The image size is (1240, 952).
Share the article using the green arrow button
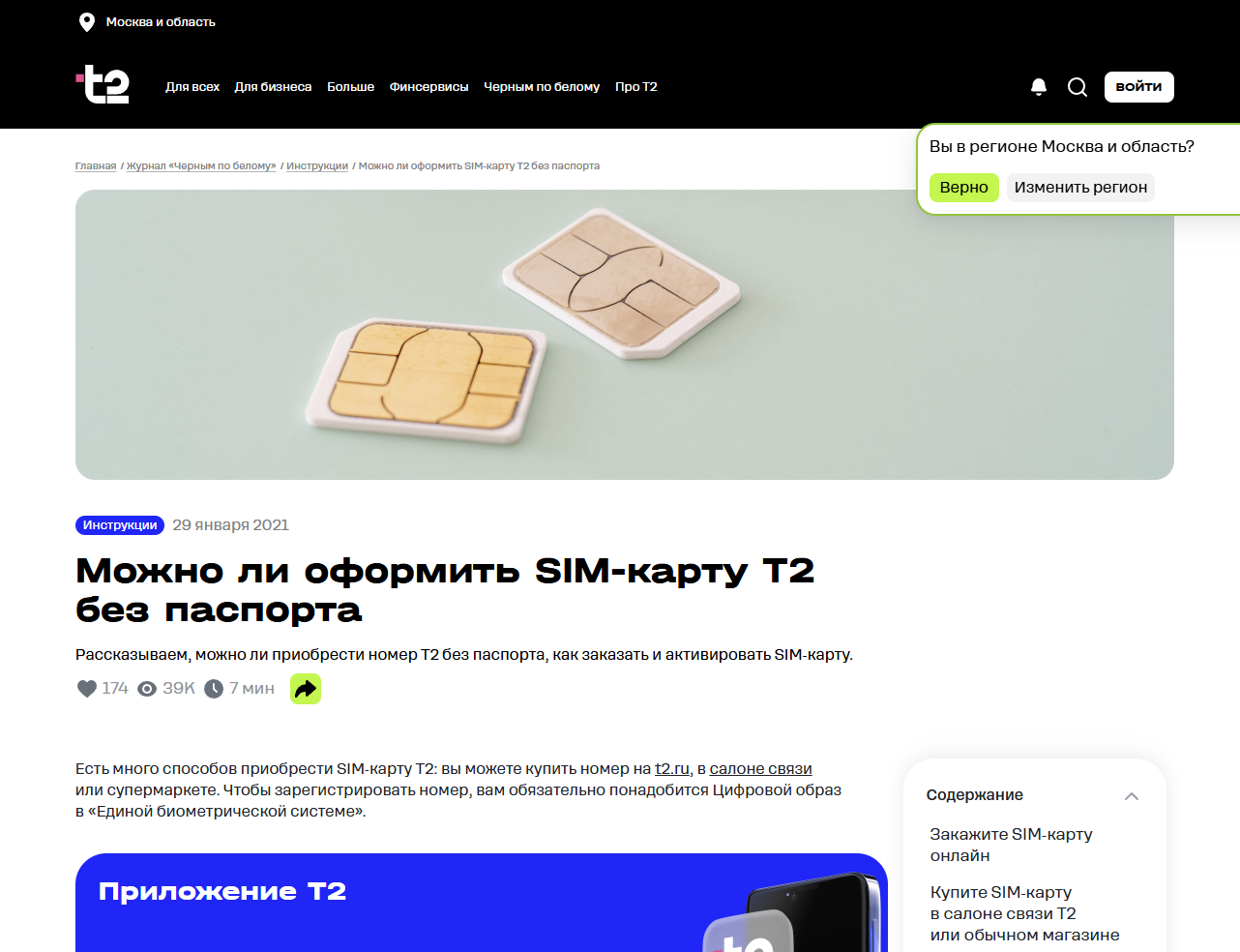tap(306, 689)
